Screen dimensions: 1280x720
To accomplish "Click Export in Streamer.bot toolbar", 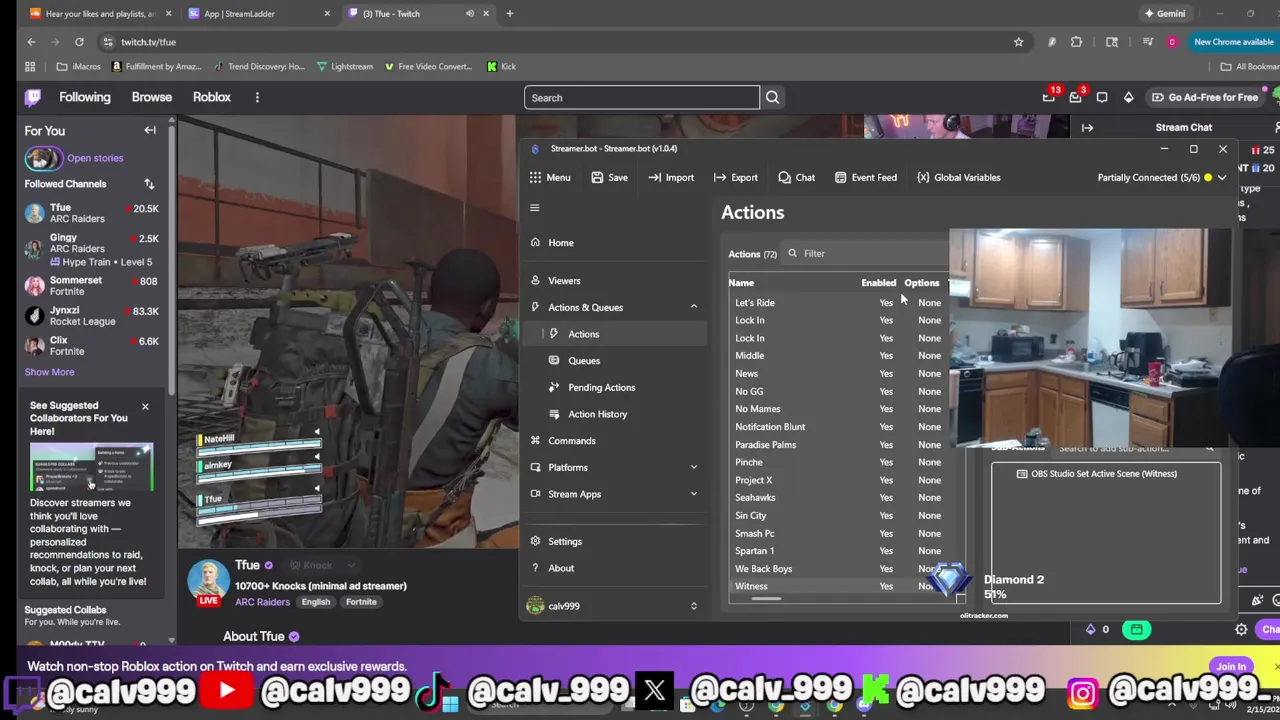I will (735, 177).
